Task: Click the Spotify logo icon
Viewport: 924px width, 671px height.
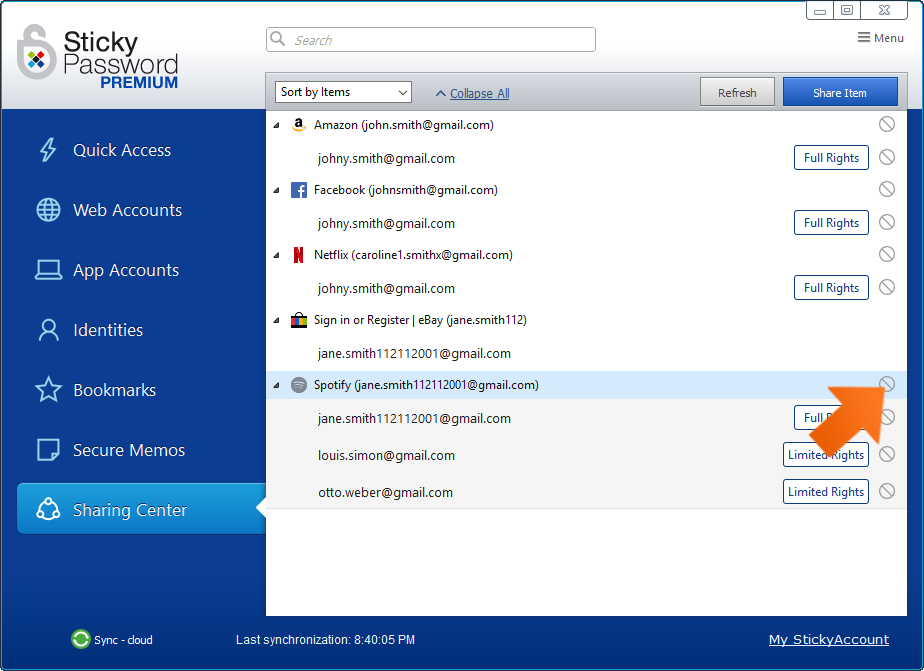Action: (x=299, y=385)
